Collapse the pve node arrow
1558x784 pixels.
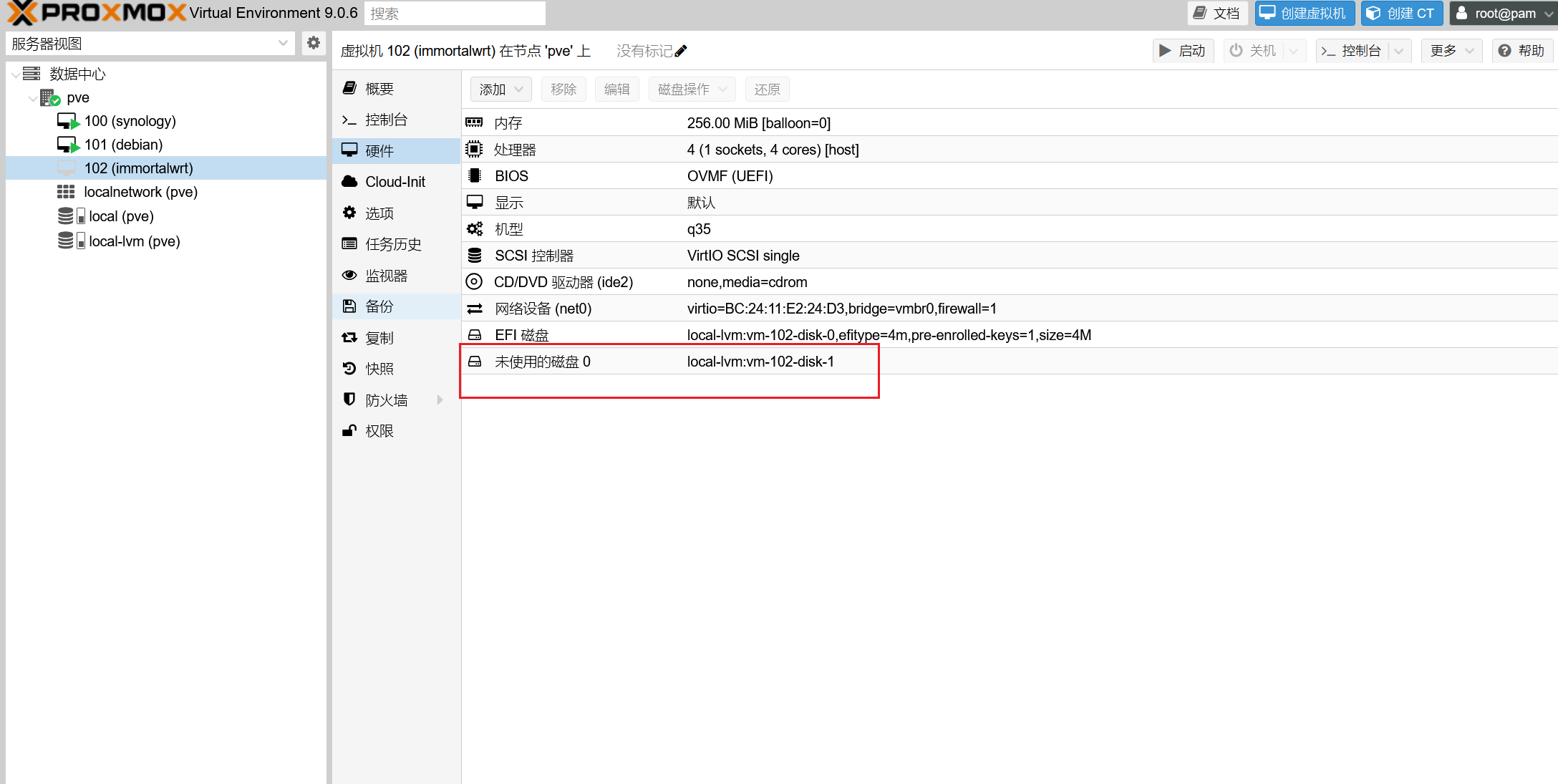tap(32, 97)
